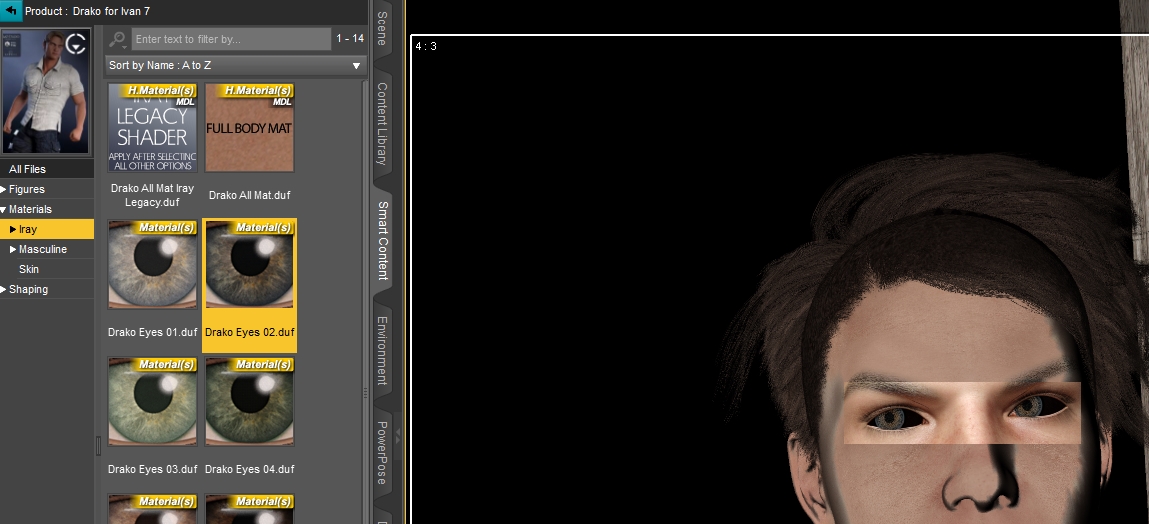The width and height of the screenshot is (1149, 524).
Task: Select the Drako Eyes 04 thumbnail
Action: tap(249, 402)
